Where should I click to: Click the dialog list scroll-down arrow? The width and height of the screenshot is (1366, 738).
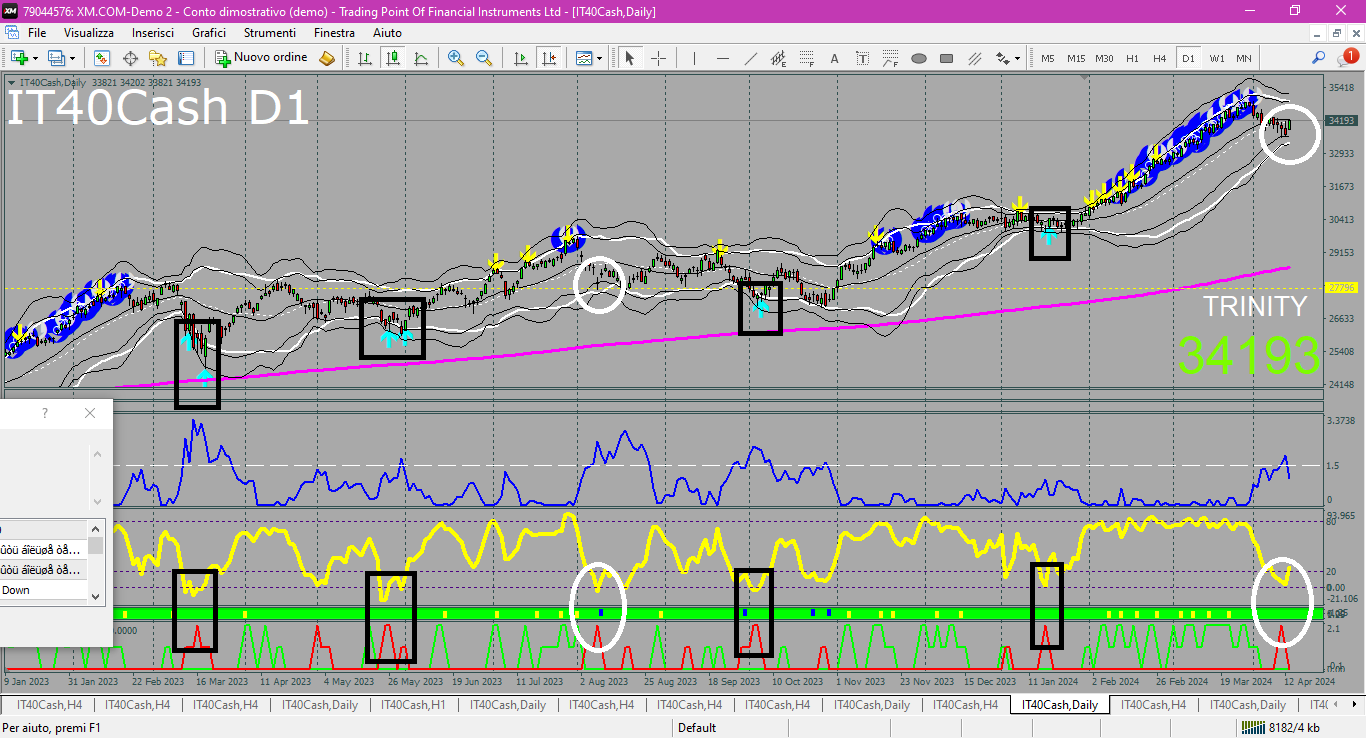coord(96,596)
